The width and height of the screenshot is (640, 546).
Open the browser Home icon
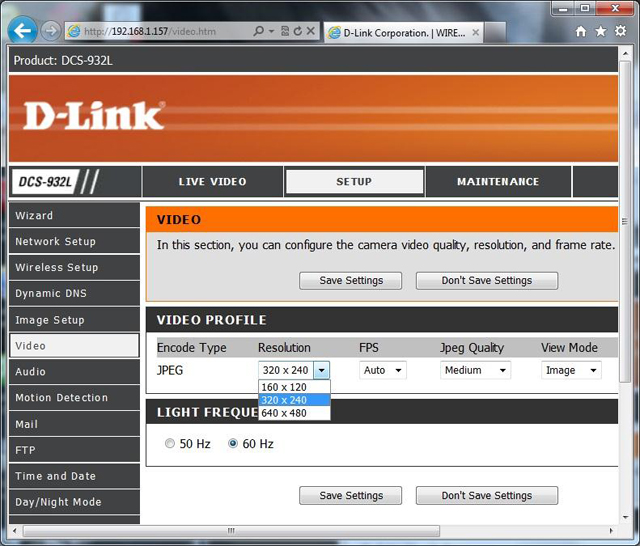point(581,31)
